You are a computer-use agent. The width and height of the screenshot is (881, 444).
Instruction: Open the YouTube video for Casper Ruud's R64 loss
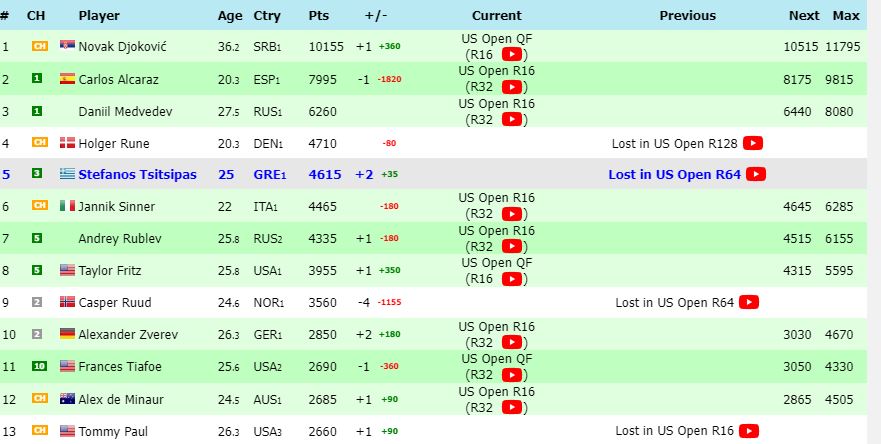[x=748, y=302]
